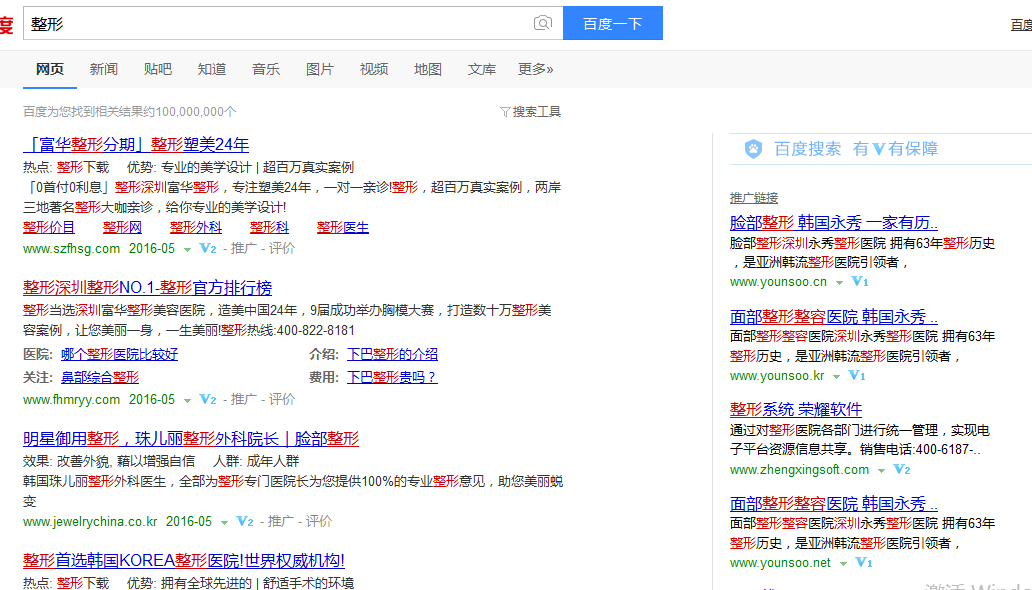Expand the dropdown arrow after www.younsoo.net

point(843,564)
